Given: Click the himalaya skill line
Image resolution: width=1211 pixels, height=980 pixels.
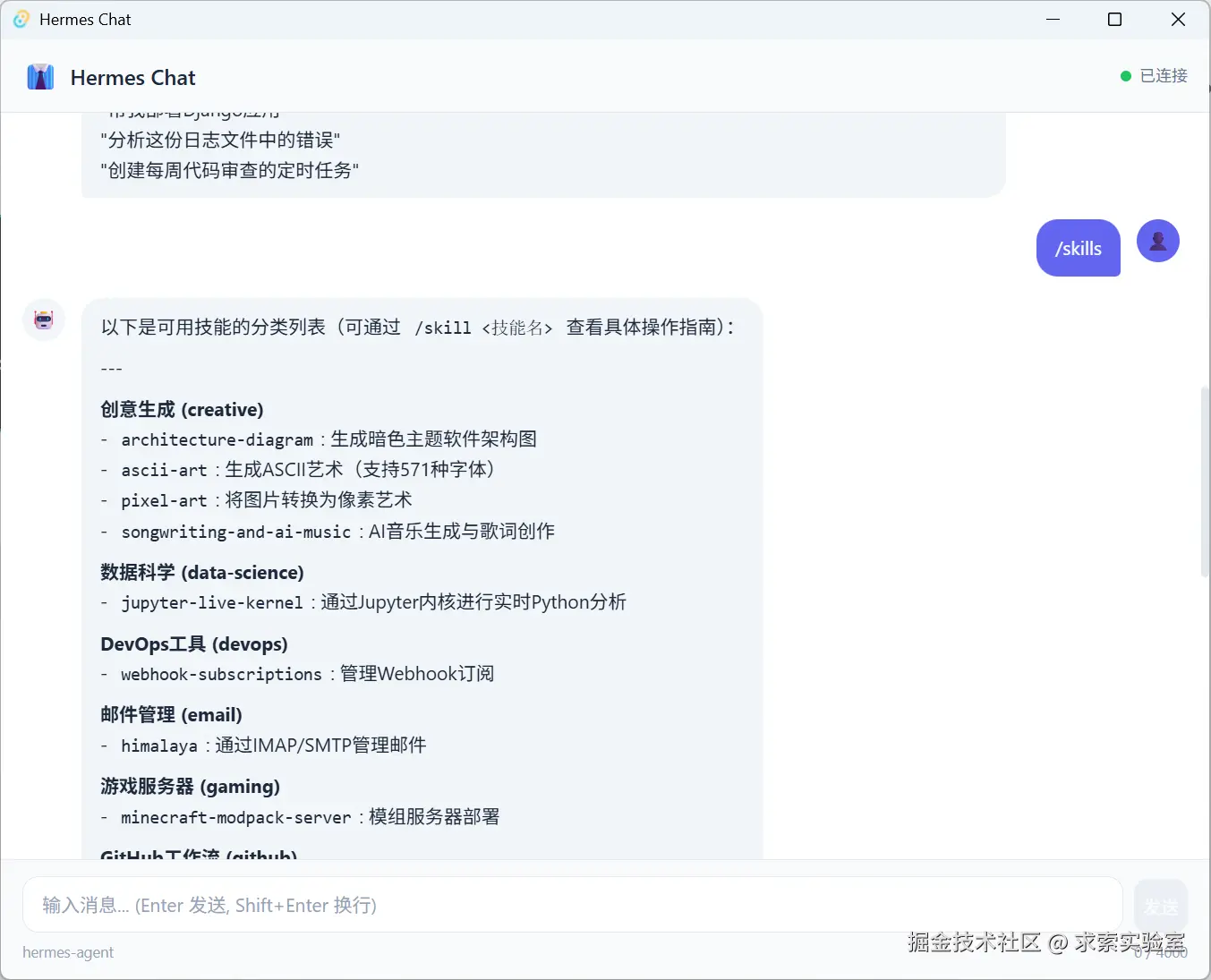Looking at the screenshot, I should tap(264, 746).
